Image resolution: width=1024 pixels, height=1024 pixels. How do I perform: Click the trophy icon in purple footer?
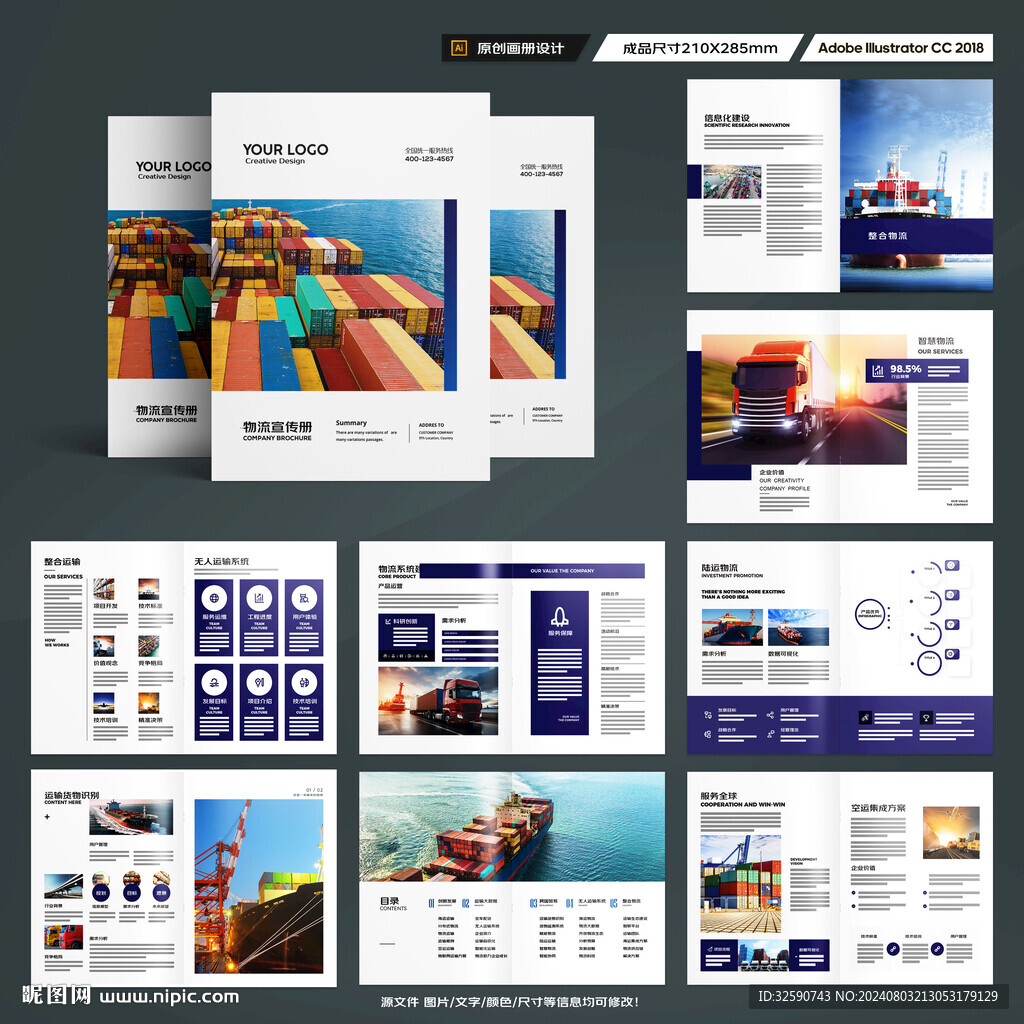925,718
